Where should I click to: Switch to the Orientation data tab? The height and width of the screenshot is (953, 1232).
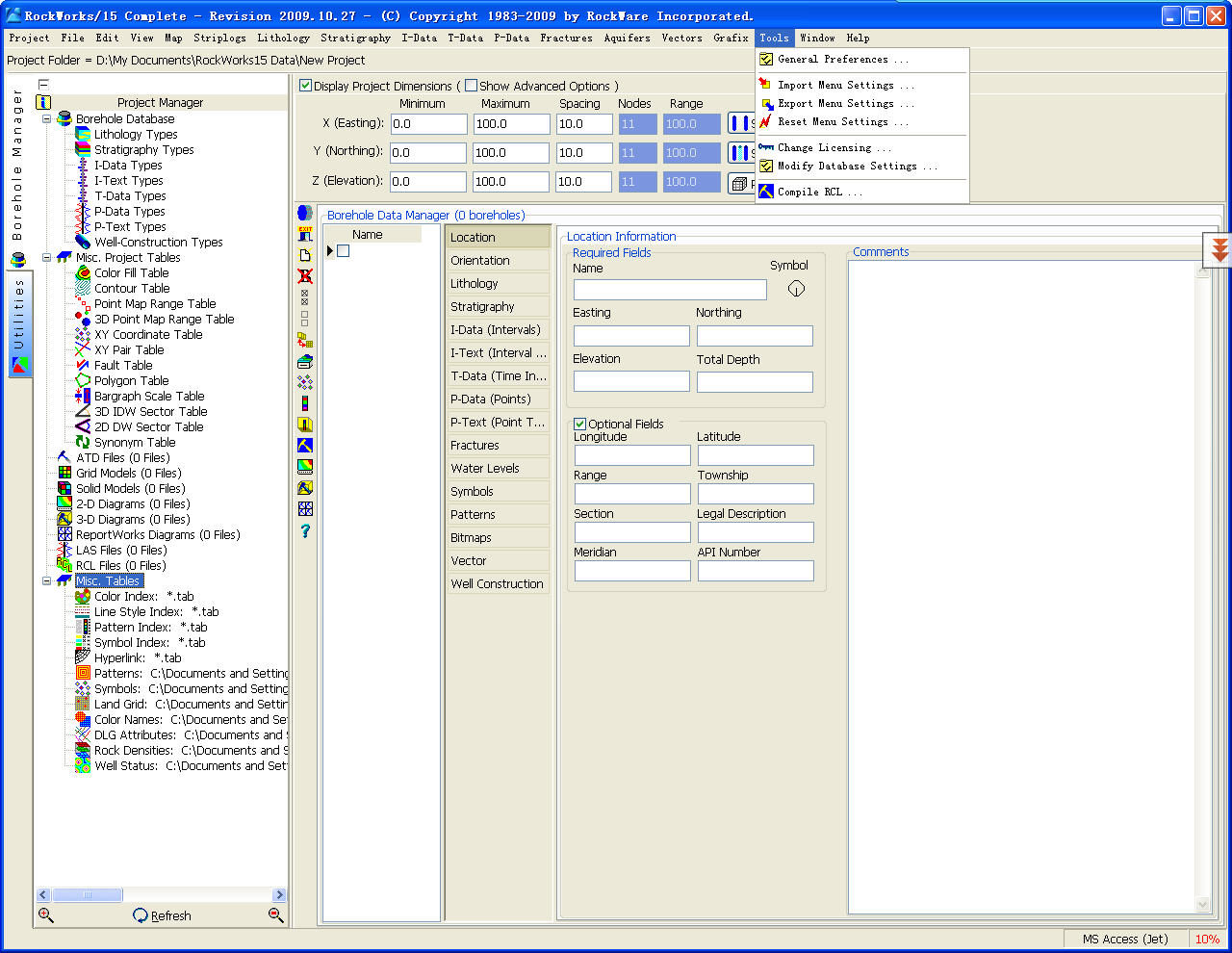pos(499,260)
